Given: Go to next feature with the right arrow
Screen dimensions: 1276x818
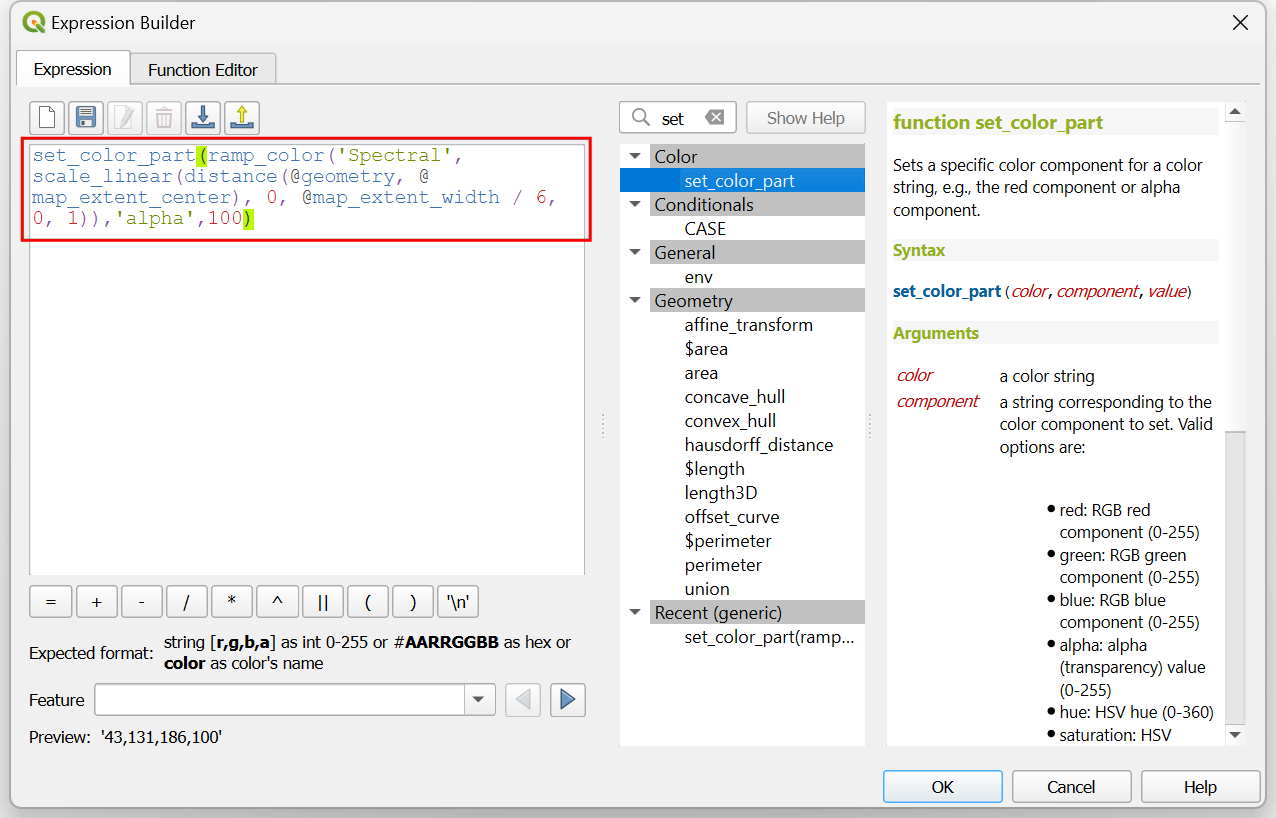Looking at the screenshot, I should pyautogui.click(x=567, y=700).
